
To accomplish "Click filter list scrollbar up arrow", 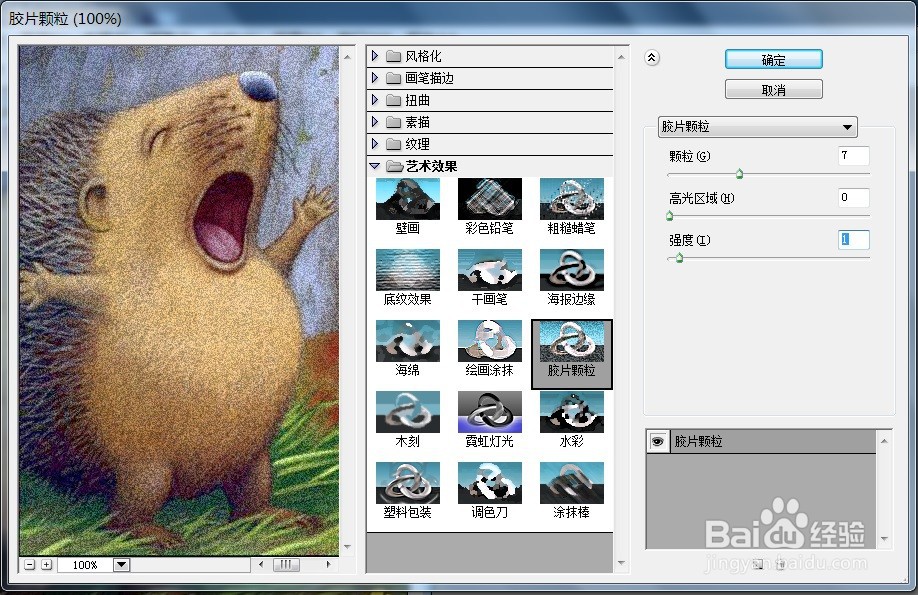I will [x=621, y=57].
